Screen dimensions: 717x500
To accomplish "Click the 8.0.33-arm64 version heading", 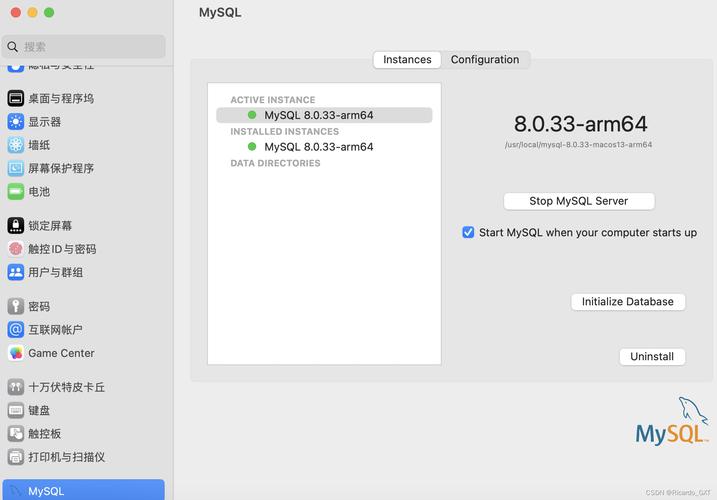I will pyautogui.click(x=580, y=124).
